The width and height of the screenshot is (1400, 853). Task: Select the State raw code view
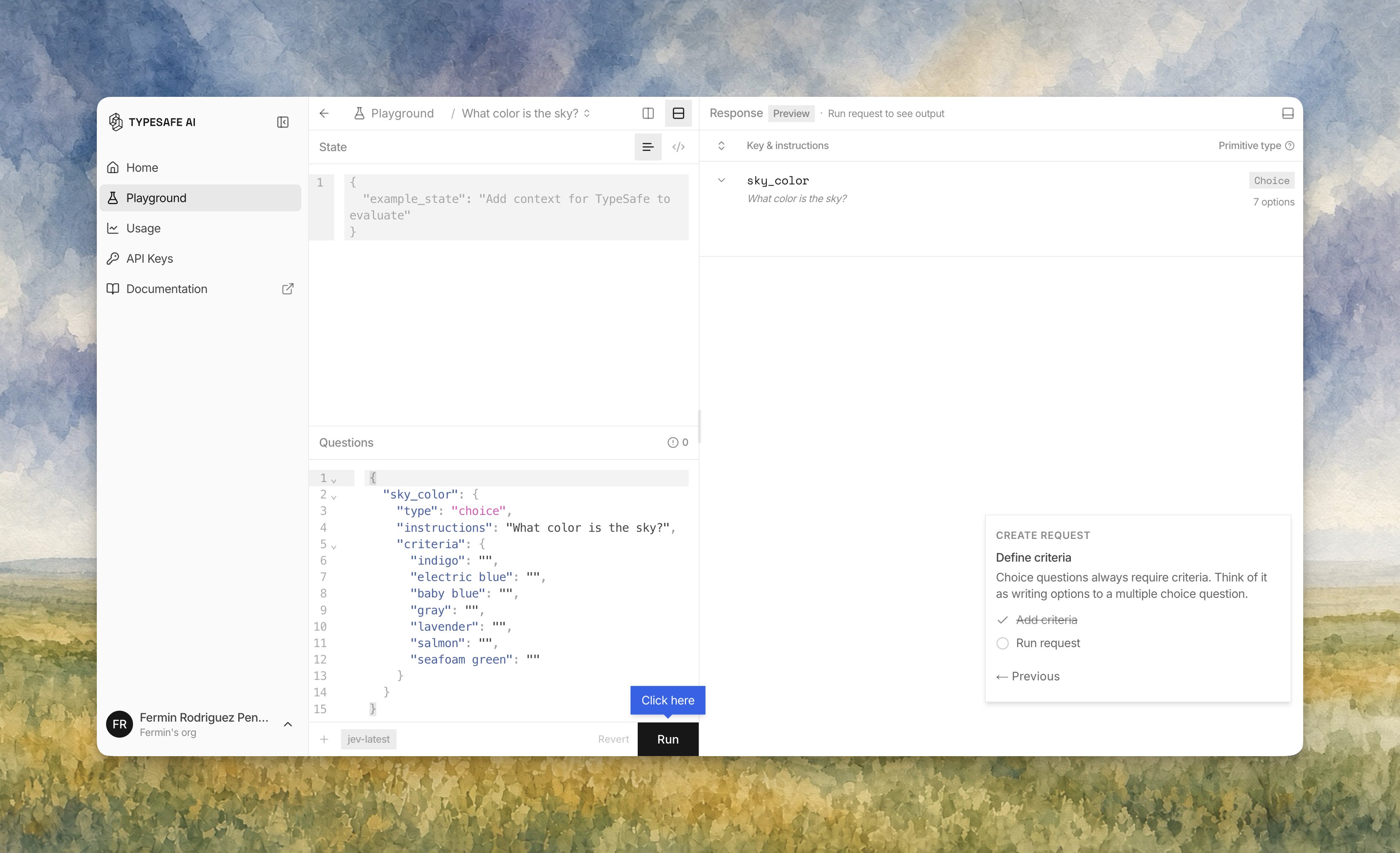[x=678, y=147]
